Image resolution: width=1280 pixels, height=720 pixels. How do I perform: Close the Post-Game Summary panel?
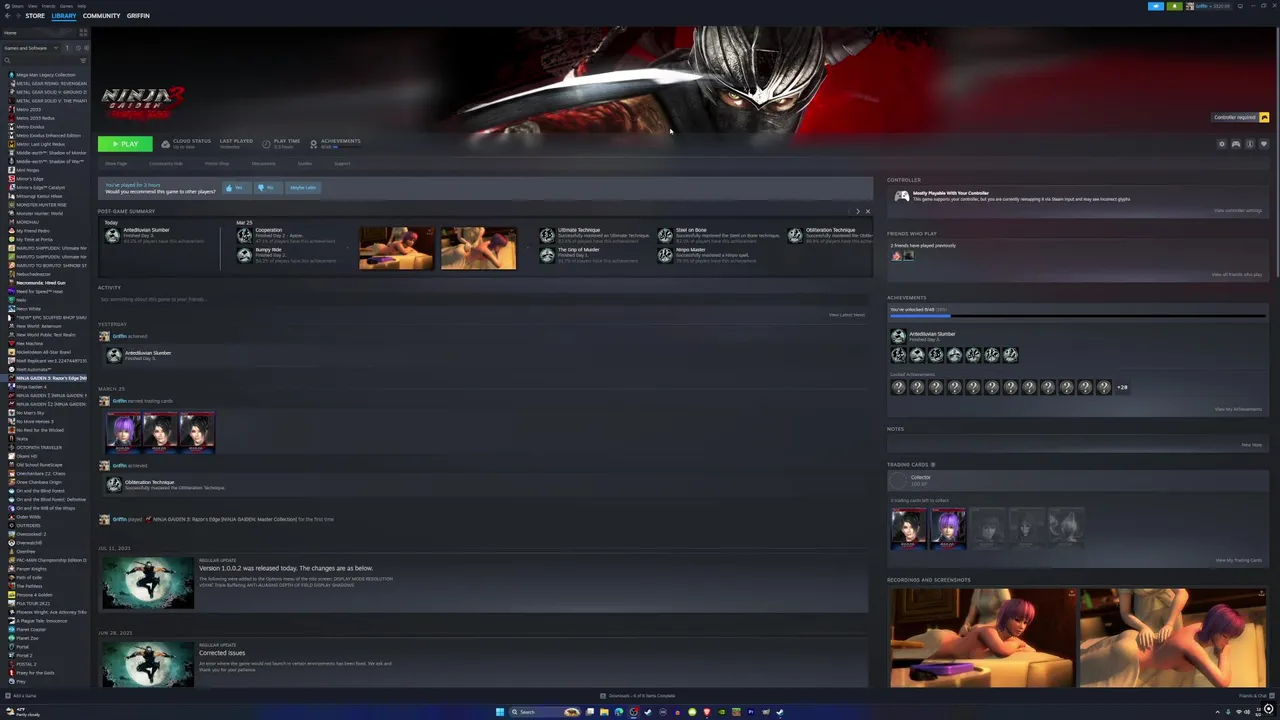(868, 212)
